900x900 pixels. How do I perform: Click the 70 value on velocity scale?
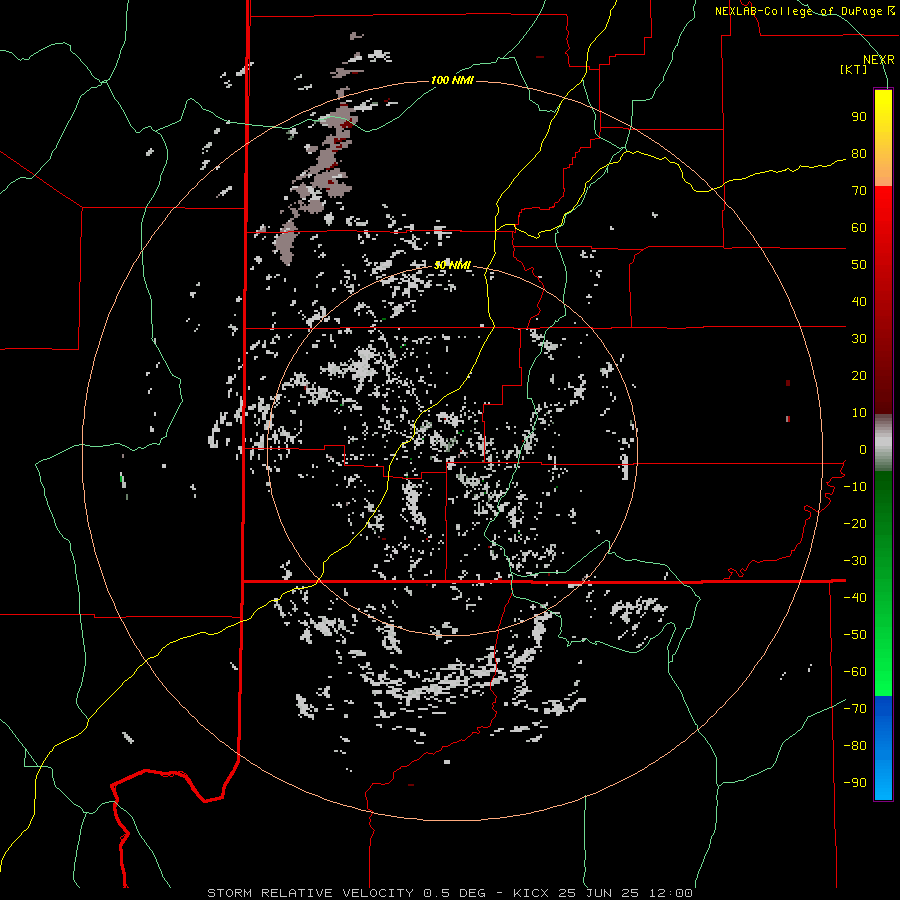pyautogui.click(x=859, y=191)
